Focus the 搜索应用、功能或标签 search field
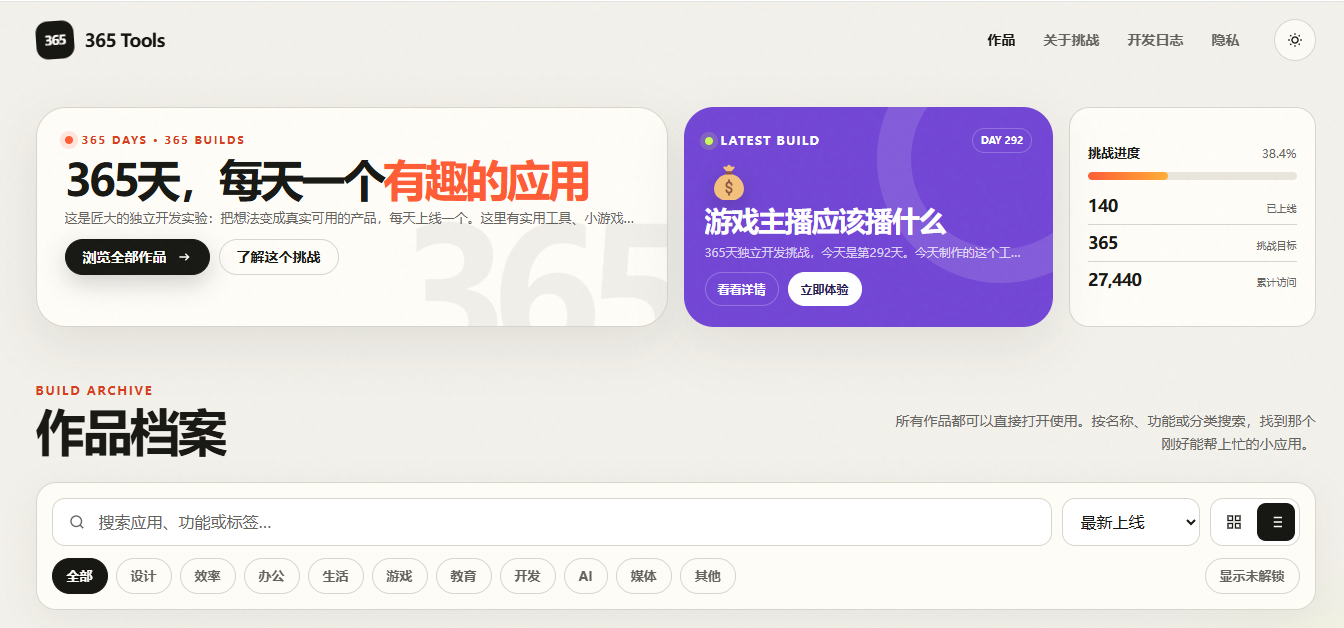 tap(552, 522)
